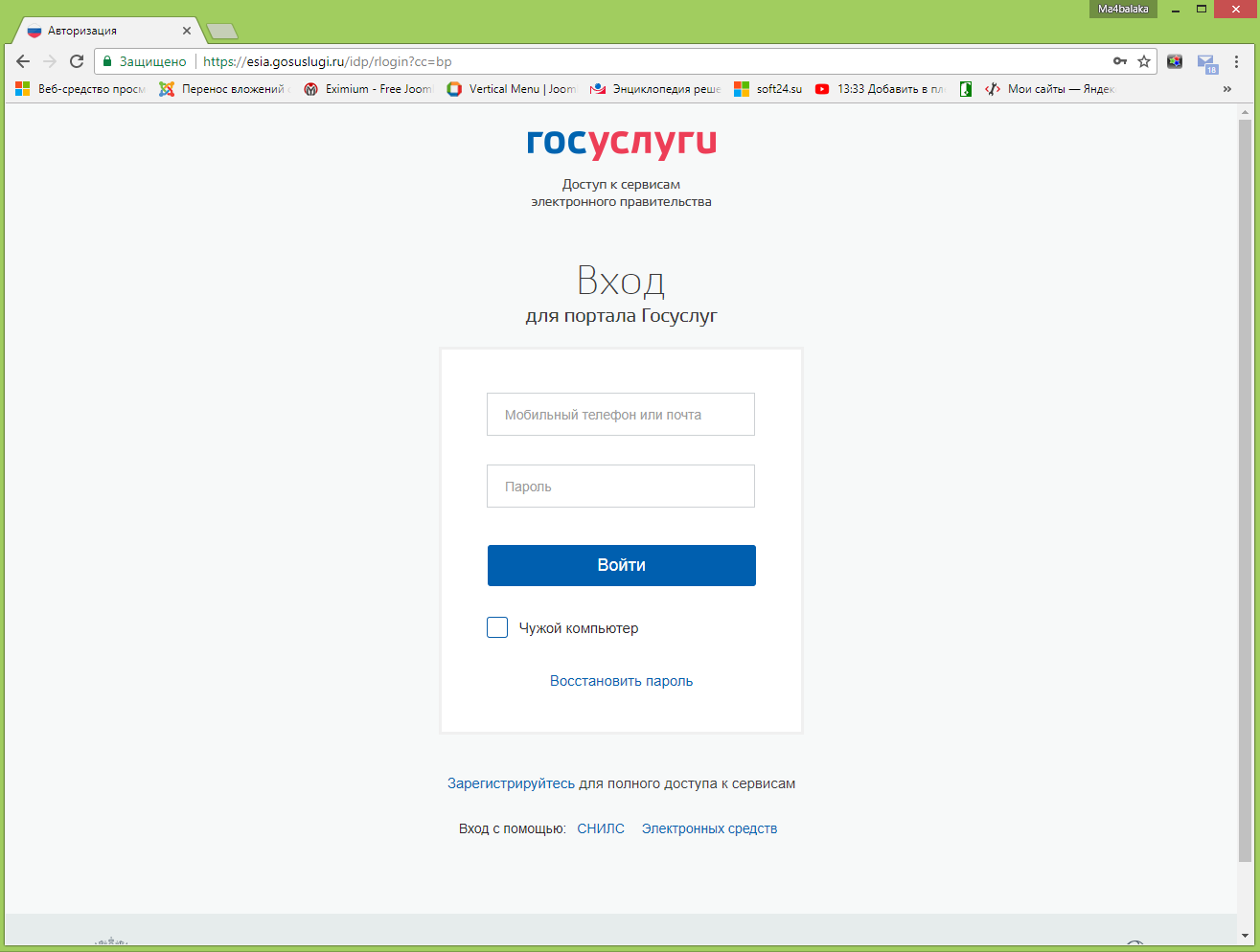
Task: Click the browser forward arrow
Action: pos(50,61)
